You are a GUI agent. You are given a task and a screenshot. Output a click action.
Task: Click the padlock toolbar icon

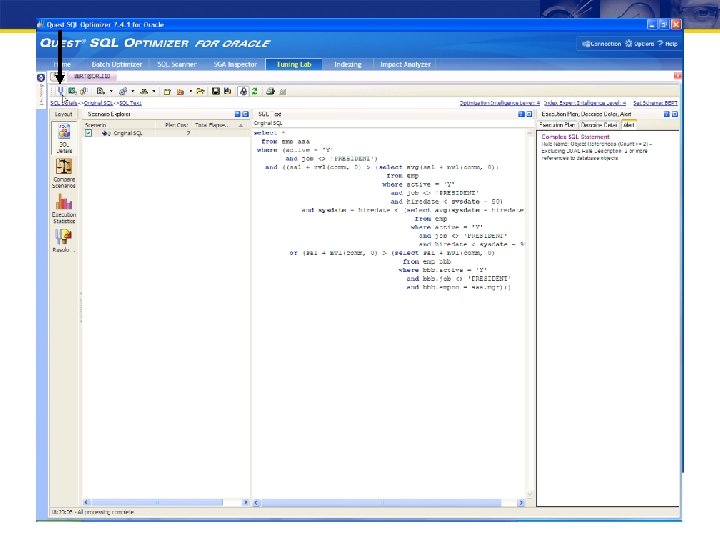(x=243, y=91)
